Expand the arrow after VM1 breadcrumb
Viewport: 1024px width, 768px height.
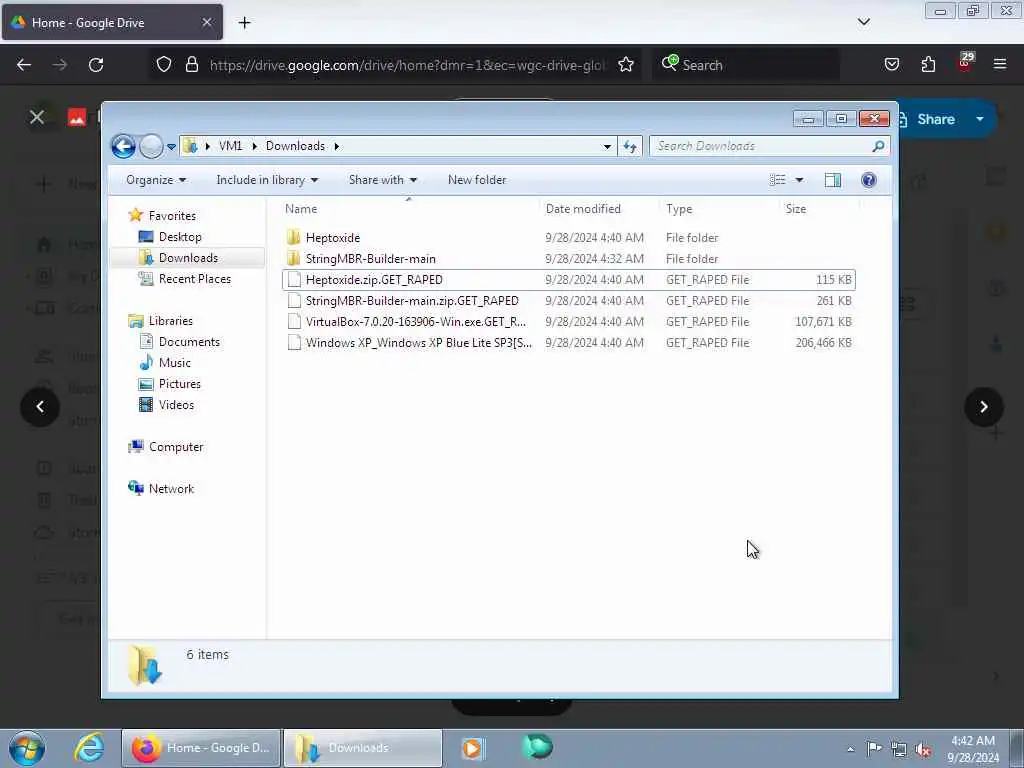click(254, 146)
